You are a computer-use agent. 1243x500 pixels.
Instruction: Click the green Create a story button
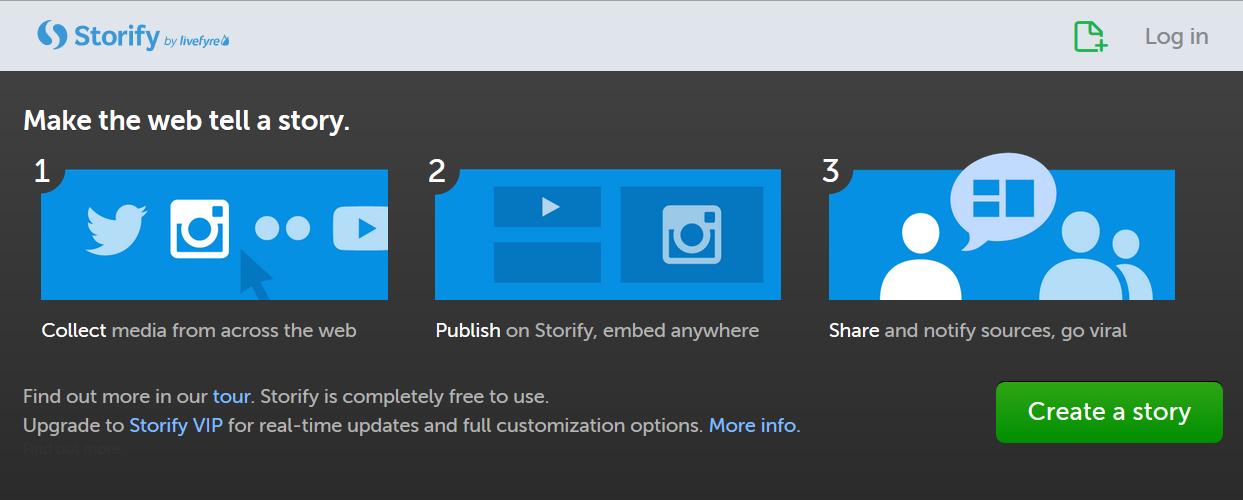pos(1109,412)
